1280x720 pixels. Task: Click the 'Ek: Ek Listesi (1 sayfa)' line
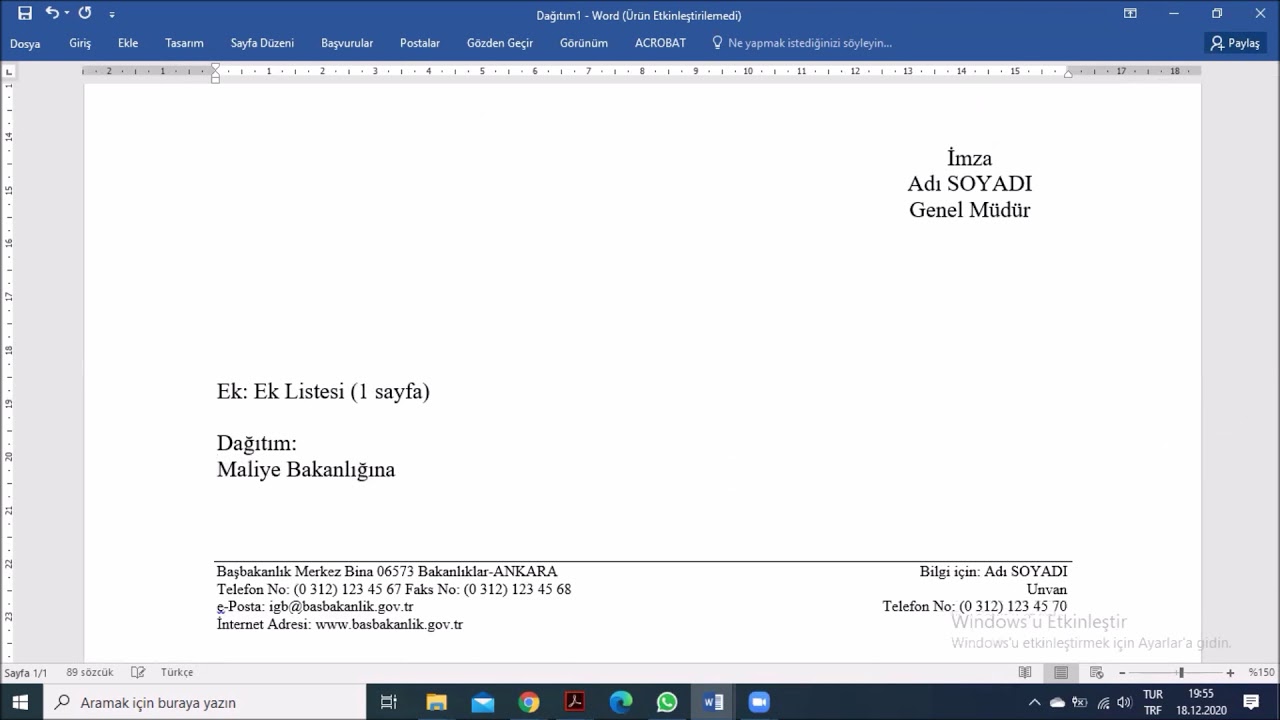[323, 391]
